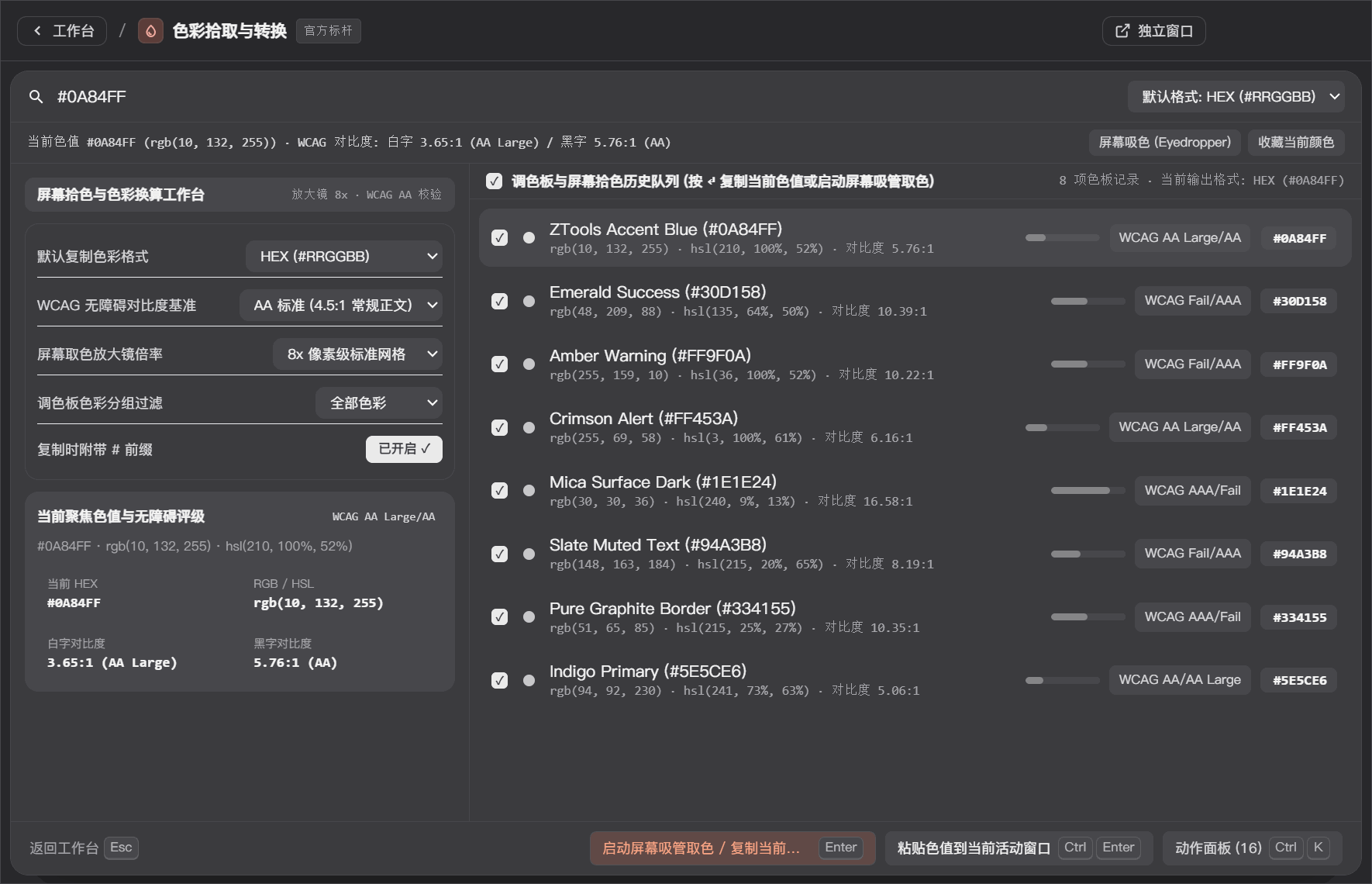Click the color dot of Indigo Primary
The width and height of the screenshot is (1372, 884).
click(x=529, y=681)
